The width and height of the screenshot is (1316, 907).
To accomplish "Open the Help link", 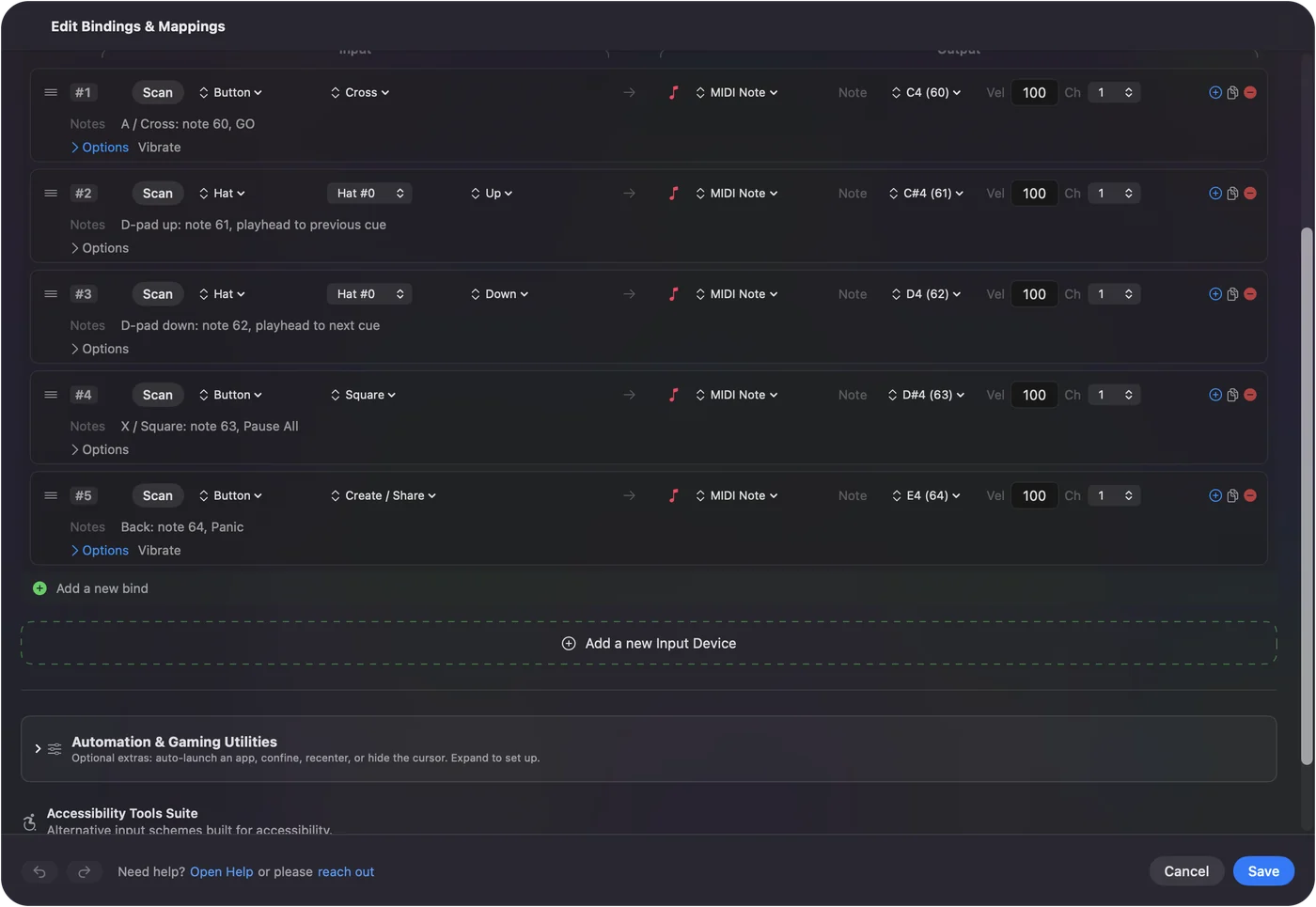I will [x=222, y=871].
